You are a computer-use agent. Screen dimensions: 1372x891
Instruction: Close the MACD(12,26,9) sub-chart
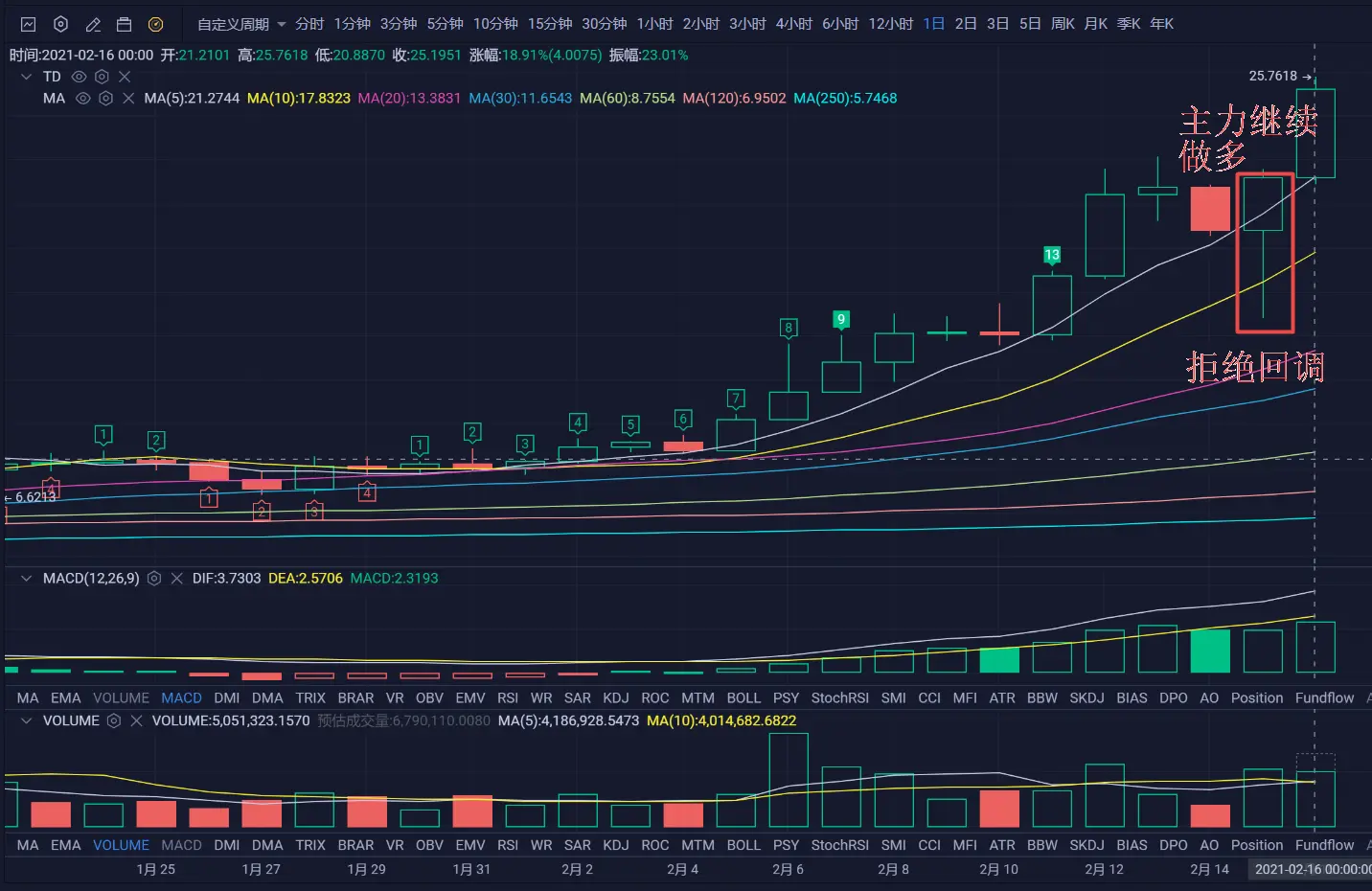(x=176, y=579)
